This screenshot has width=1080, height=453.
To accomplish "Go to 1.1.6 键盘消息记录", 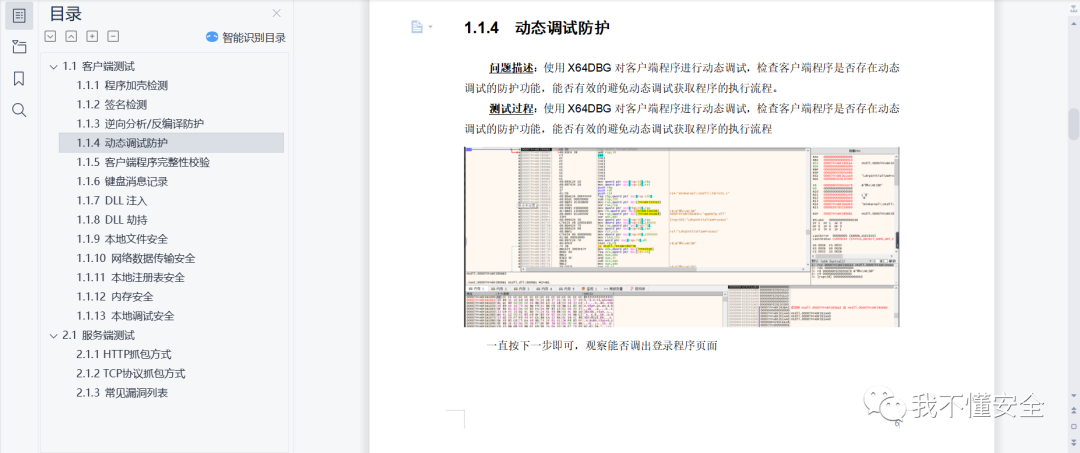I will (x=122, y=182).
